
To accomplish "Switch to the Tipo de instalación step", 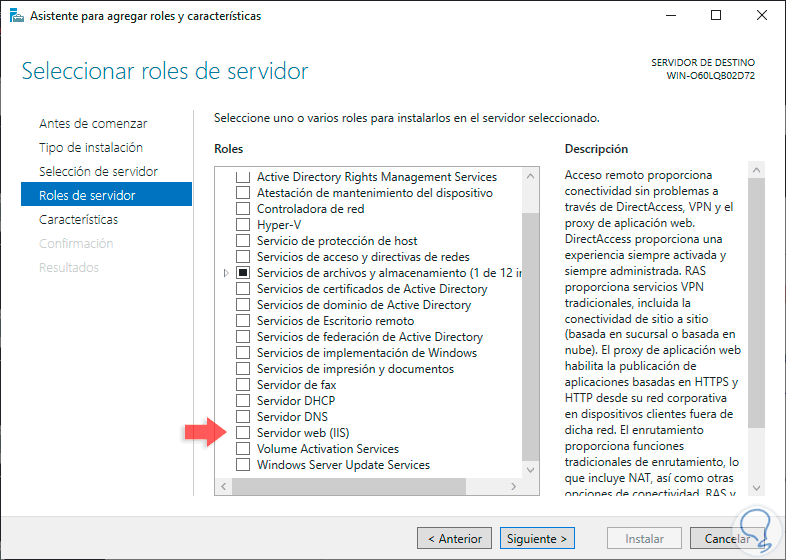I will (x=91, y=148).
